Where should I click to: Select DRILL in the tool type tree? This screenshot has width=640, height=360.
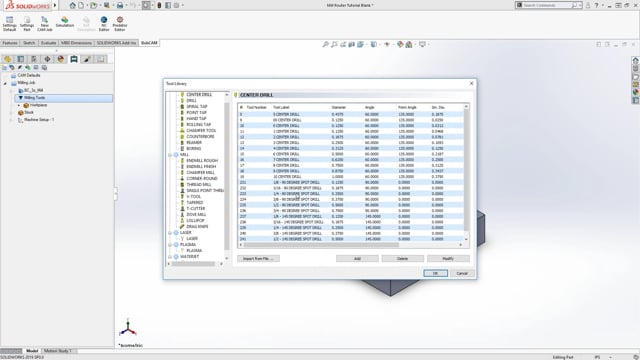[191, 100]
